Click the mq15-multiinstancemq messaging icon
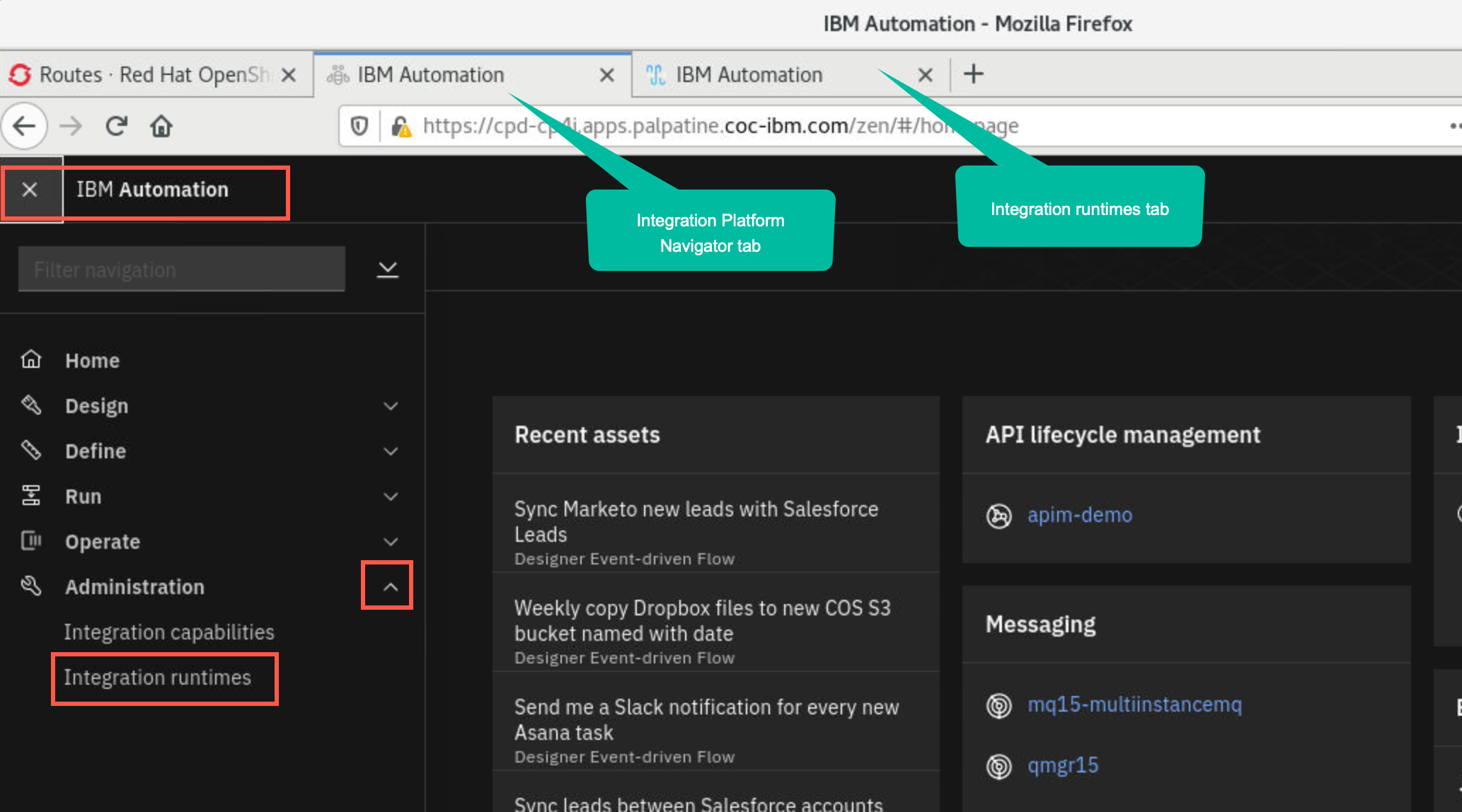1462x812 pixels. click(999, 705)
